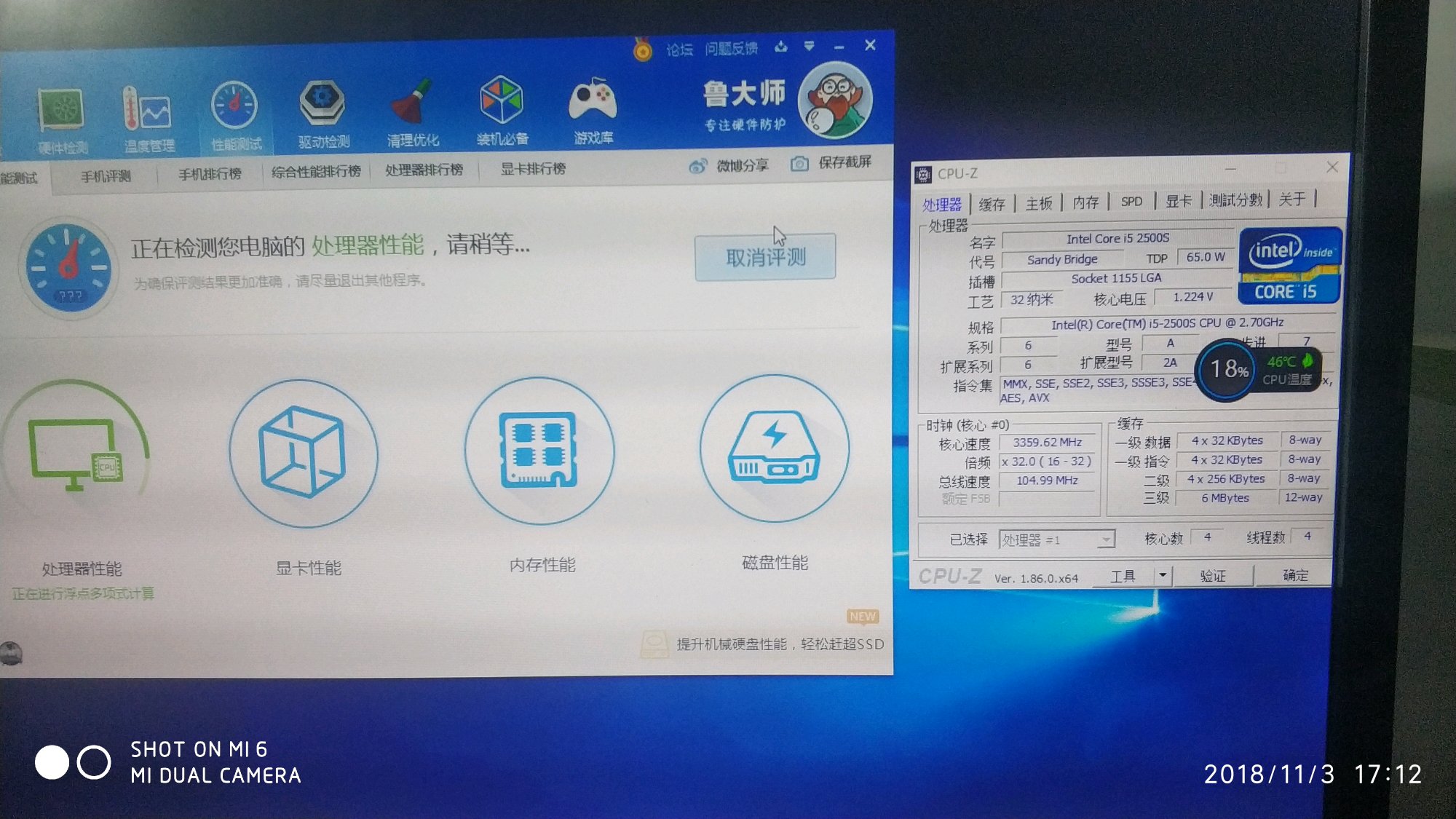Click the 磁盘性能 disk performance circle icon

774,449
